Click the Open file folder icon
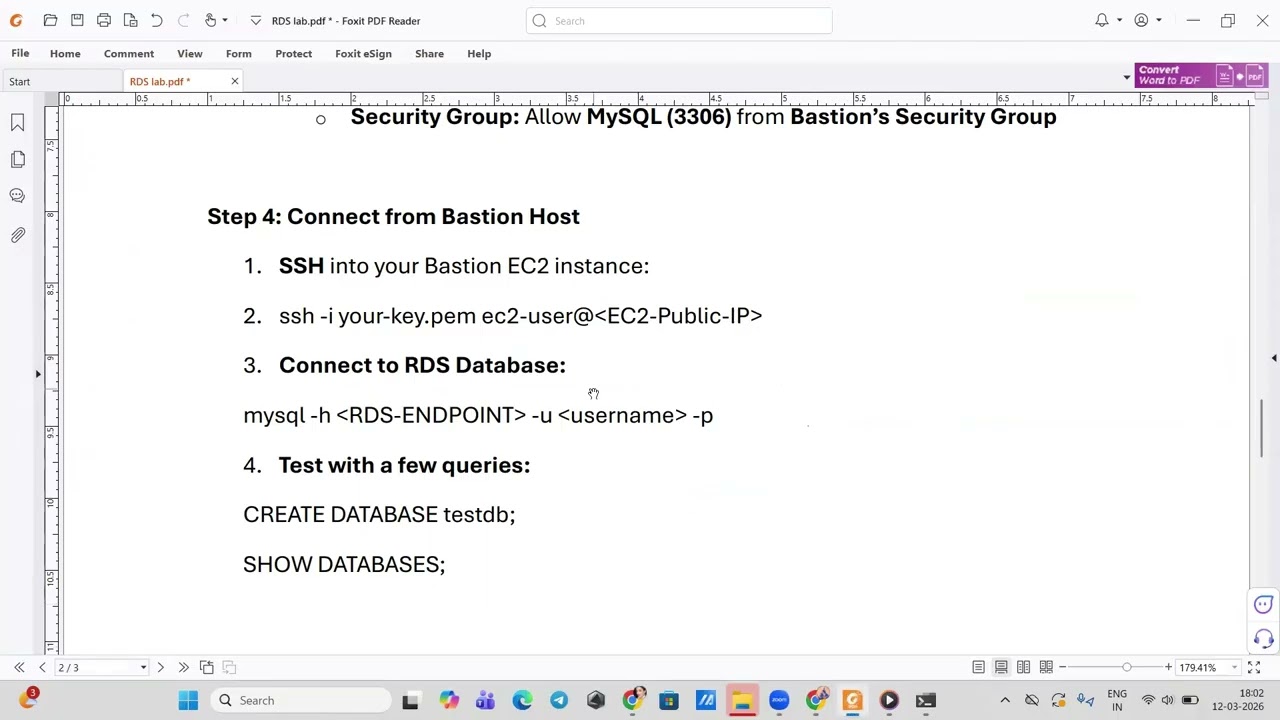 pos(50,20)
